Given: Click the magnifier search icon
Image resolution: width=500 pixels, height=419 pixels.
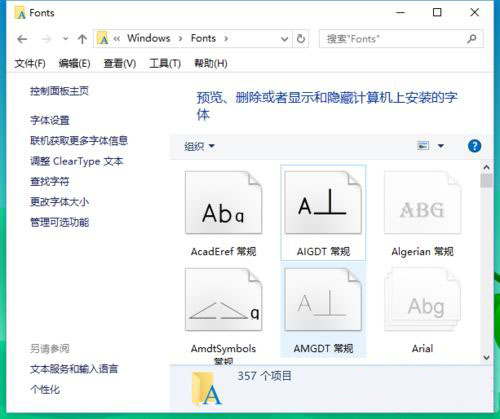Looking at the screenshot, I should coord(472,39).
